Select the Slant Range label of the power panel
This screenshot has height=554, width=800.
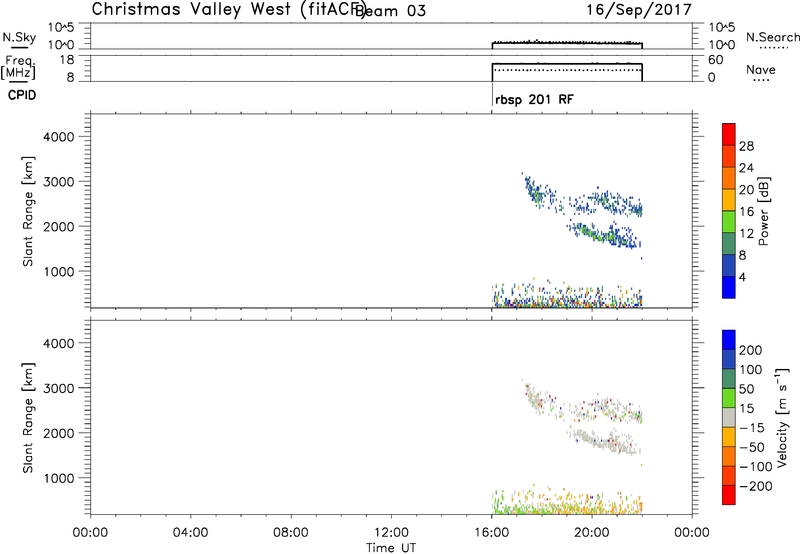tap(28, 211)
